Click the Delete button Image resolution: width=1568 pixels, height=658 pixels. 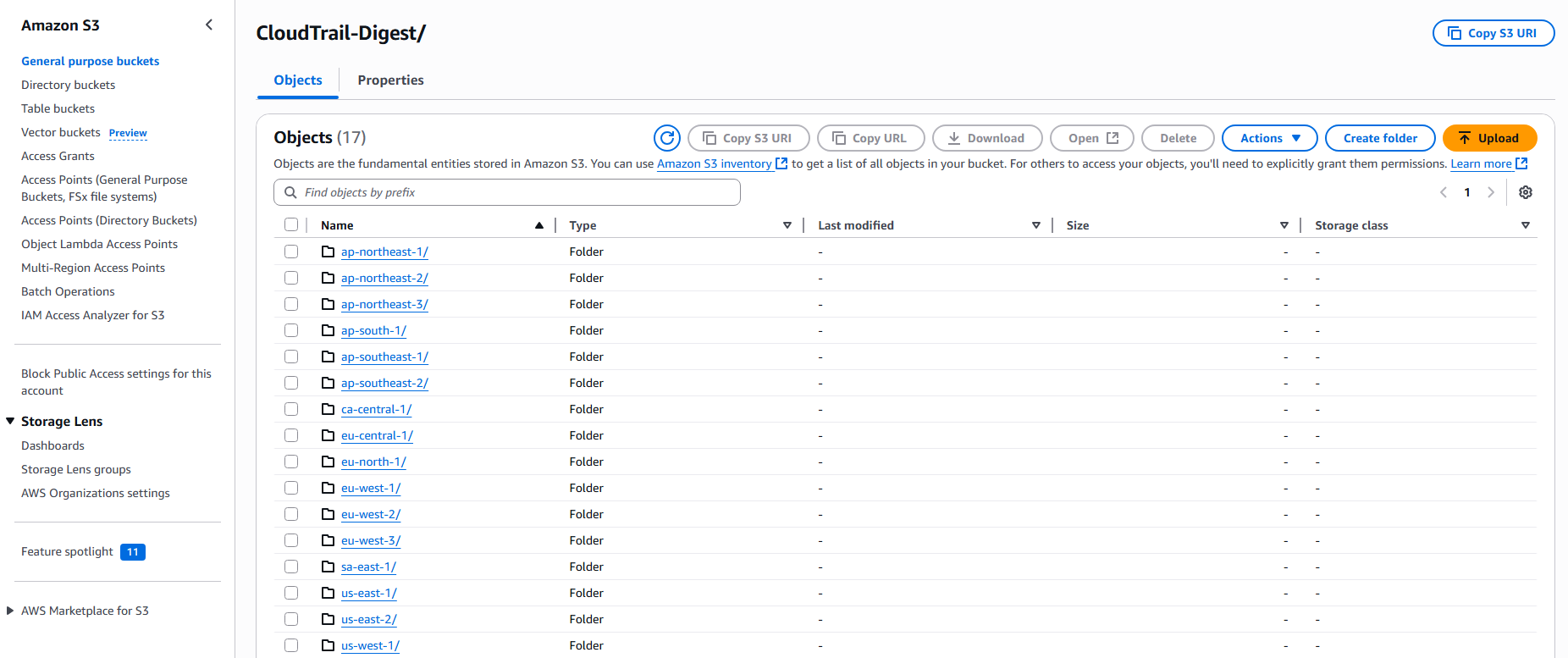pyautogui.click(x=1178, y=138)
